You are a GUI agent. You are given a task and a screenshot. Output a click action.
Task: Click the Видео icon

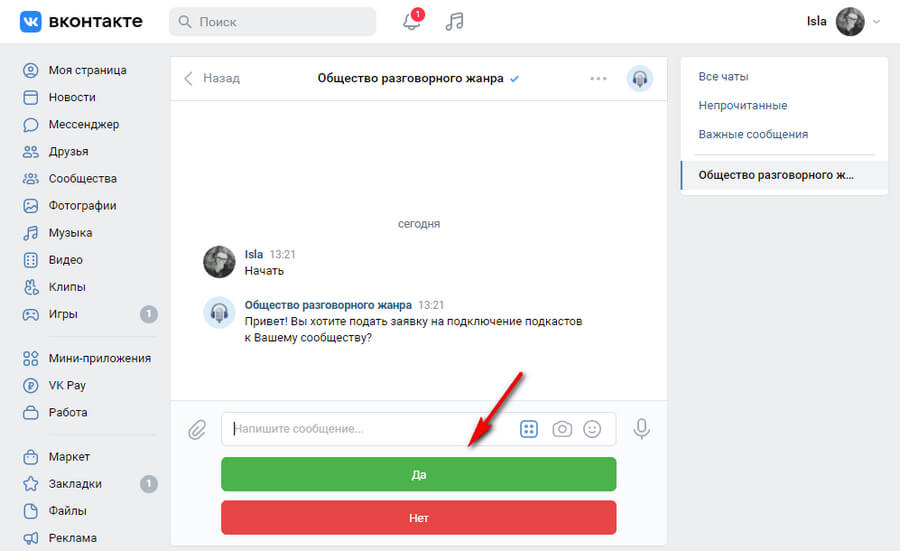tap(30, 259)
